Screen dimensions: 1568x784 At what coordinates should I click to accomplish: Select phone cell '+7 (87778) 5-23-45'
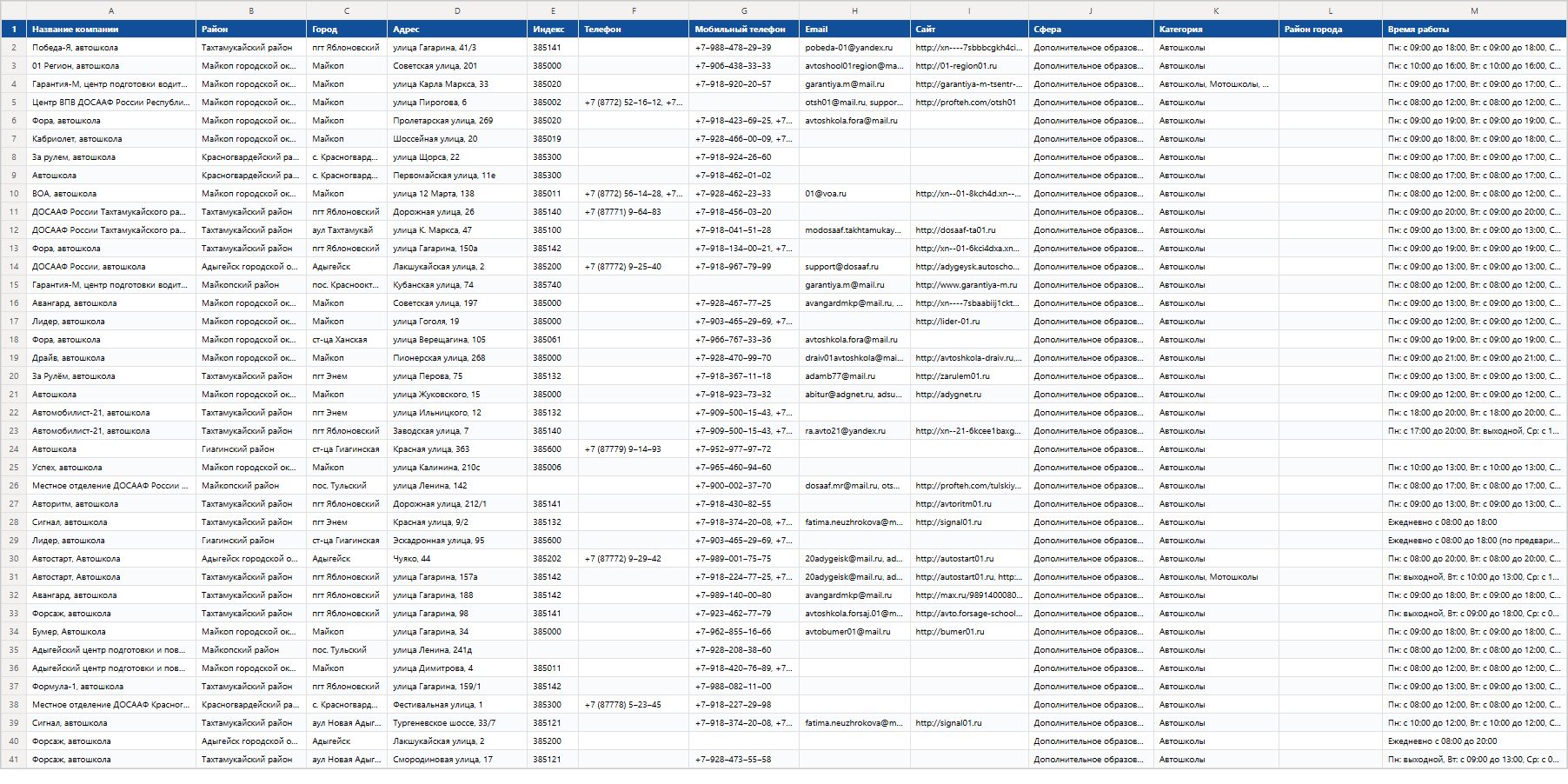tap(634, 704)
